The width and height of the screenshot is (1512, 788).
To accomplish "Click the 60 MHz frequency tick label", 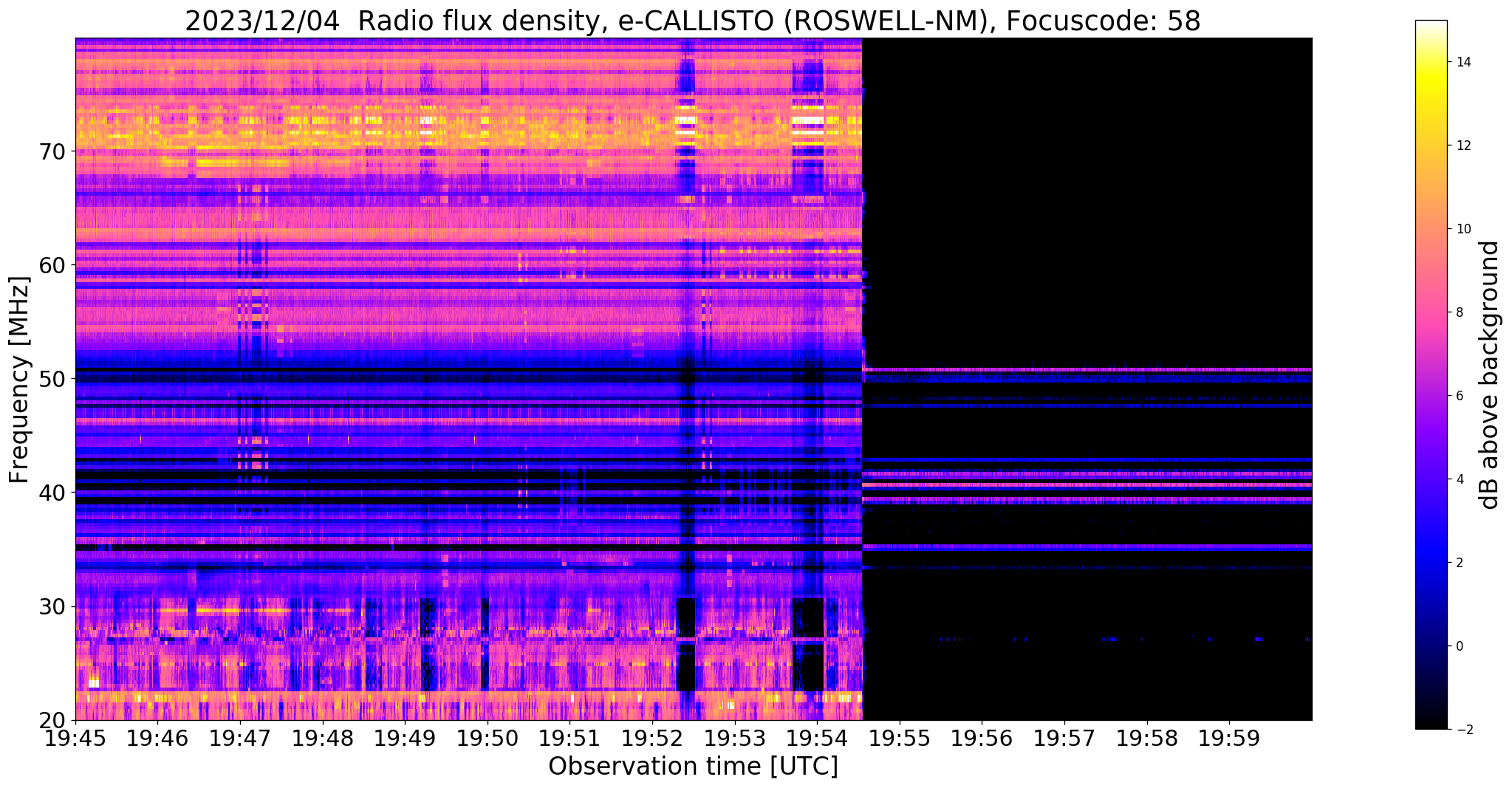I will [52, 264].
